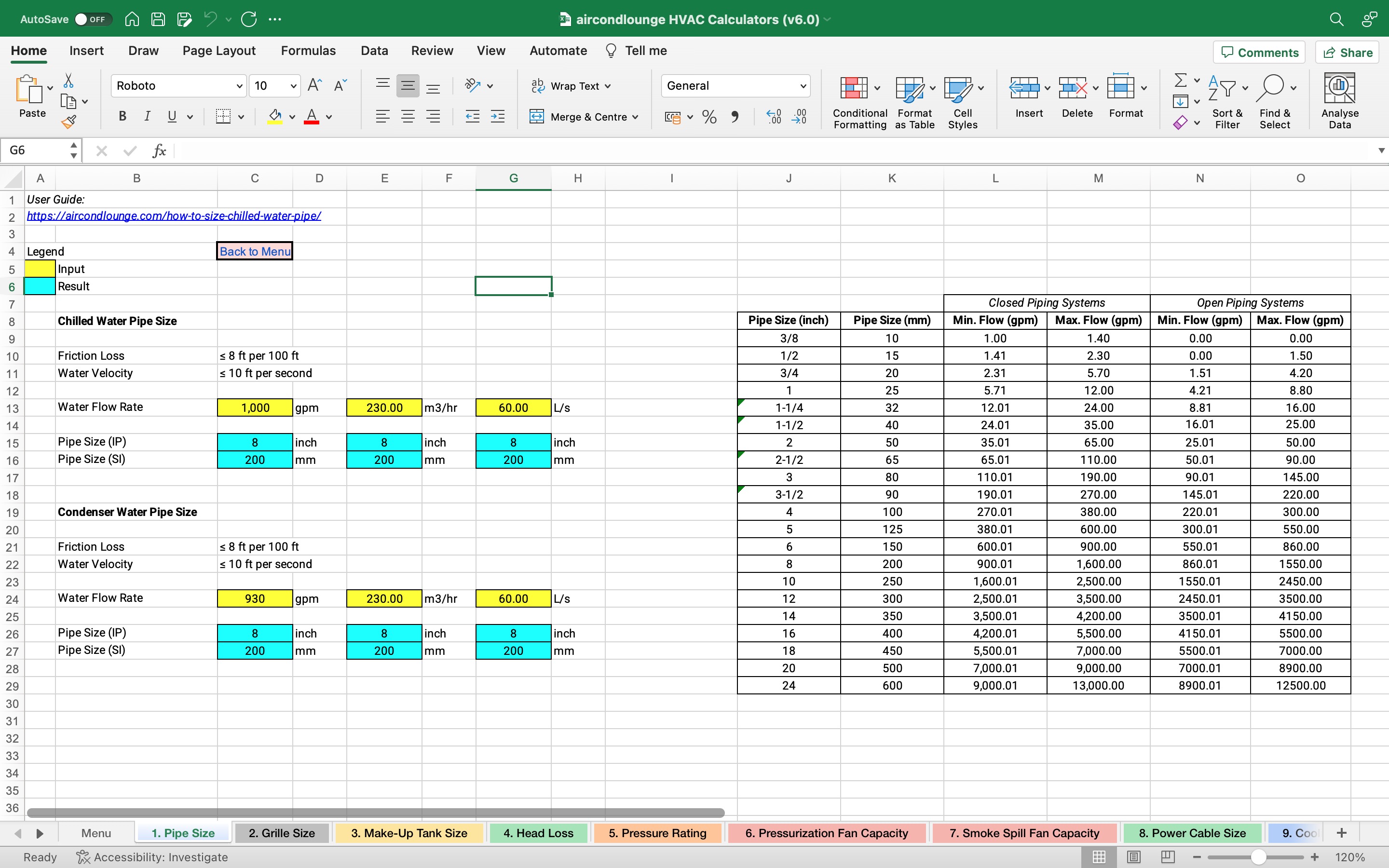The height and width of the screenshot is (868, 1389).
Task: Expand the formula bar chevron
Action: point(1381,150)
